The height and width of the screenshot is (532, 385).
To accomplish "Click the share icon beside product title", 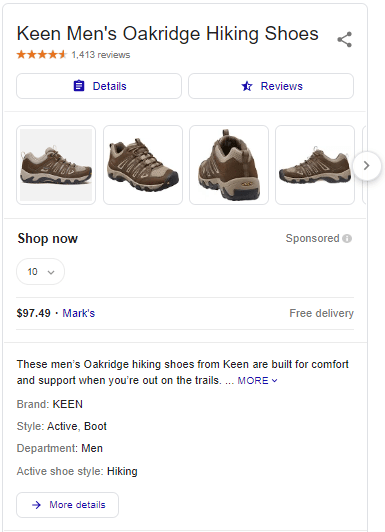I will [345, 40].
